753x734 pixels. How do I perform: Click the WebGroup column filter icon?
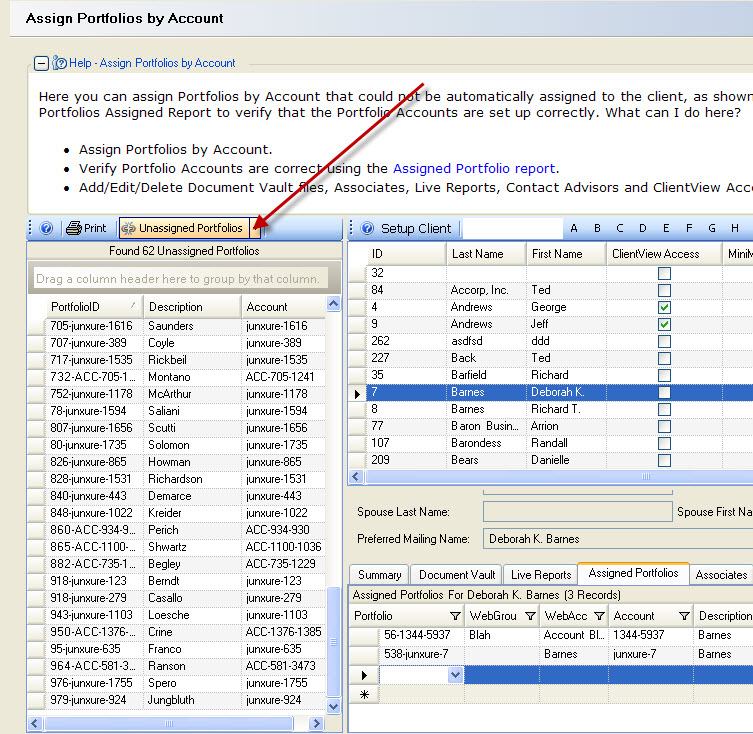pos(530,616)
